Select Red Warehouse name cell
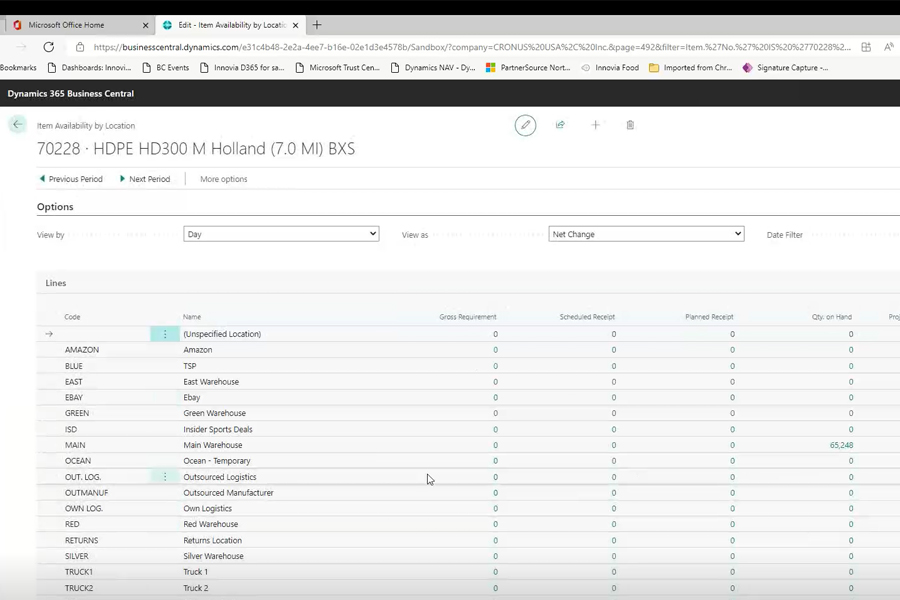Viewport: 900px width, 600px height. click(x=211, y=524)
